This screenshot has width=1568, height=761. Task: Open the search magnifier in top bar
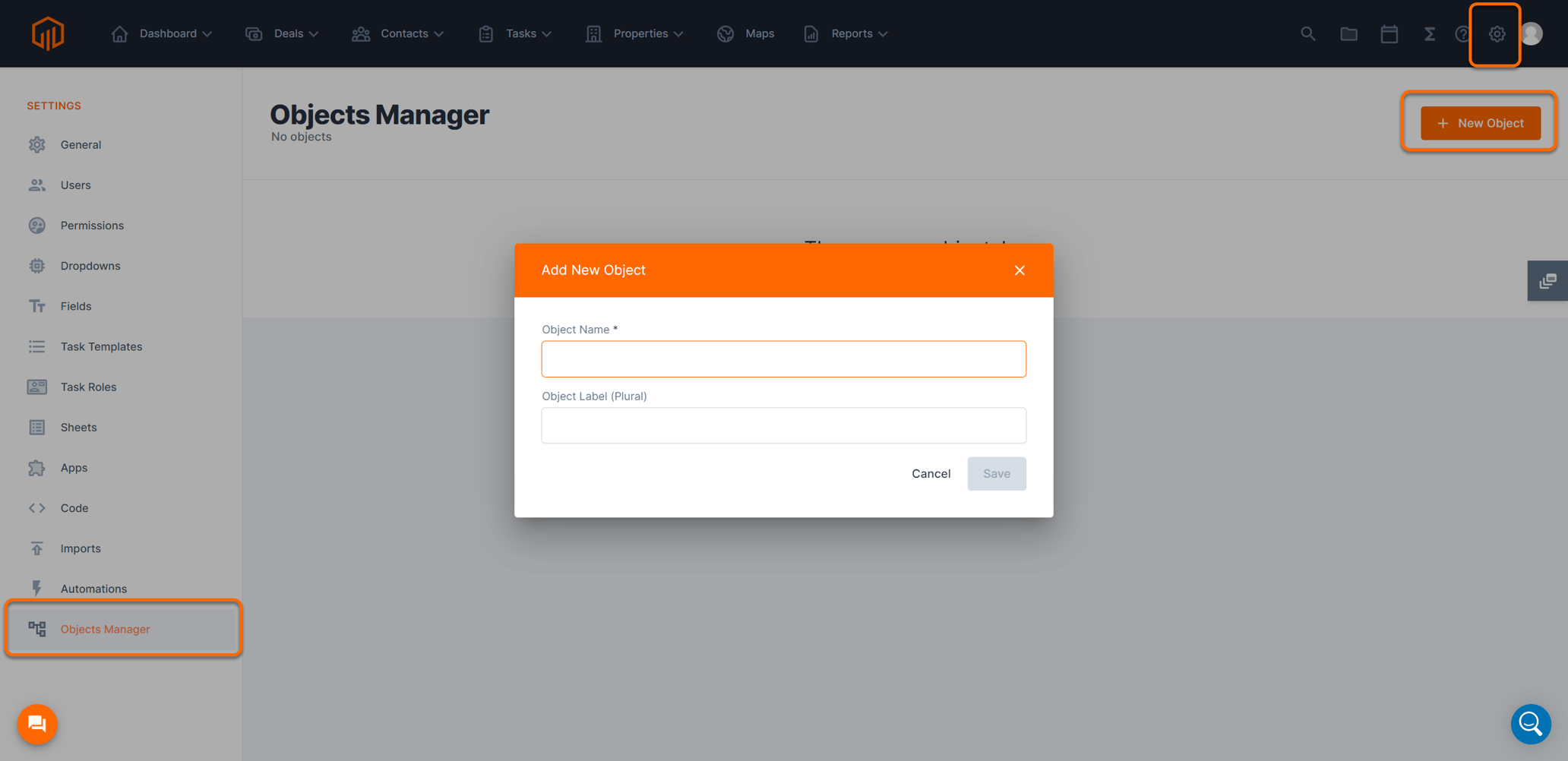pyautogui.click(x=1307, y=33)
